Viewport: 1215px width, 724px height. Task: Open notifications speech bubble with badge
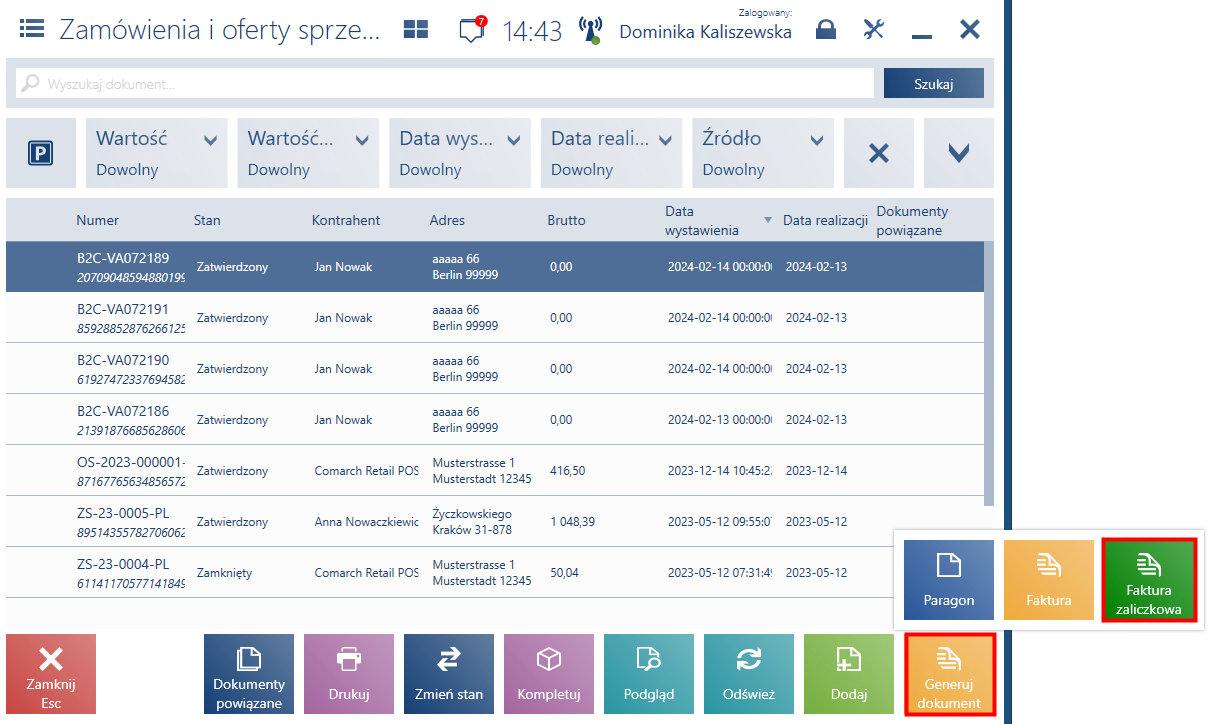tap(472, 29)
